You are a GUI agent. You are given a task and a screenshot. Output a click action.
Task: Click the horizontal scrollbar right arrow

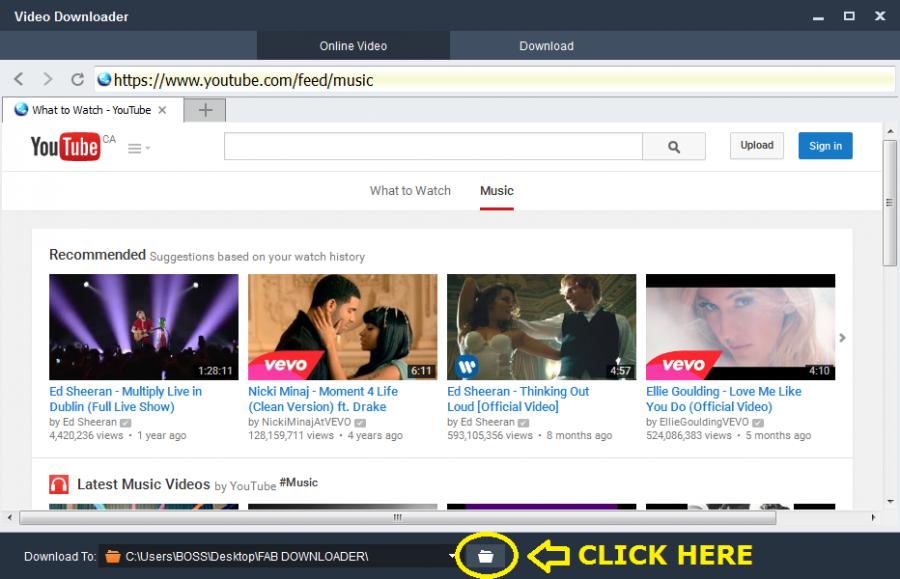tap(873, 518)
